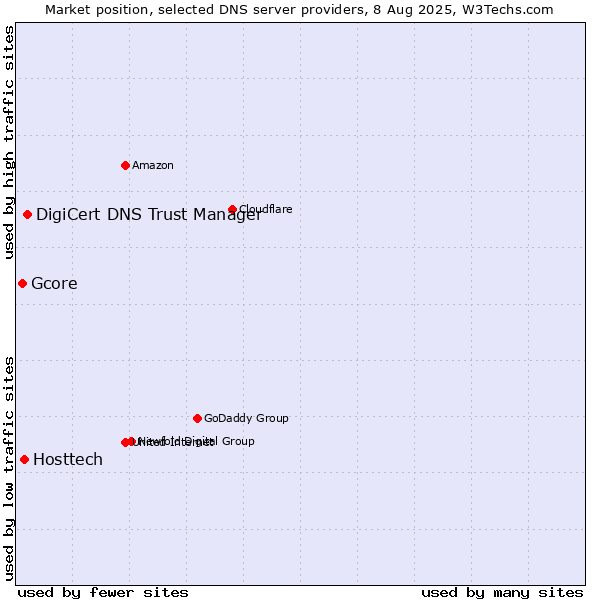Click the Gcore red dot
Image resolution: width=600 pixels, height=600 pixels.
pyautogui.click(x=22, y=284)
